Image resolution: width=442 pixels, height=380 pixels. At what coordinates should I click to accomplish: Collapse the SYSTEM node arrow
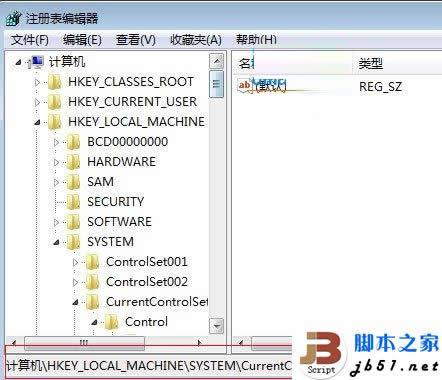pos(56,243)
